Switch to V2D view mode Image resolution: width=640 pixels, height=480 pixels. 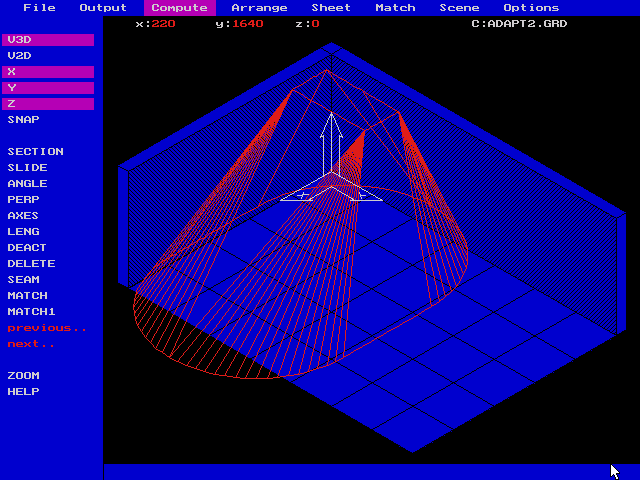[19, 56]
